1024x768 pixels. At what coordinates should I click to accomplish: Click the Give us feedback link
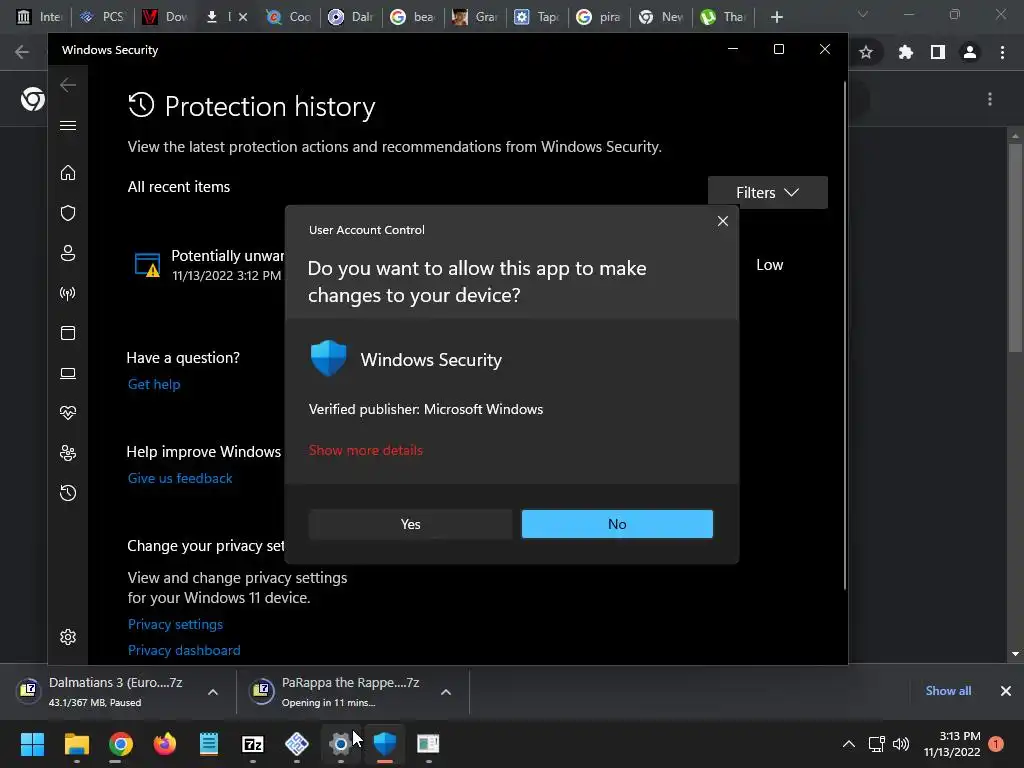point(180,478)
